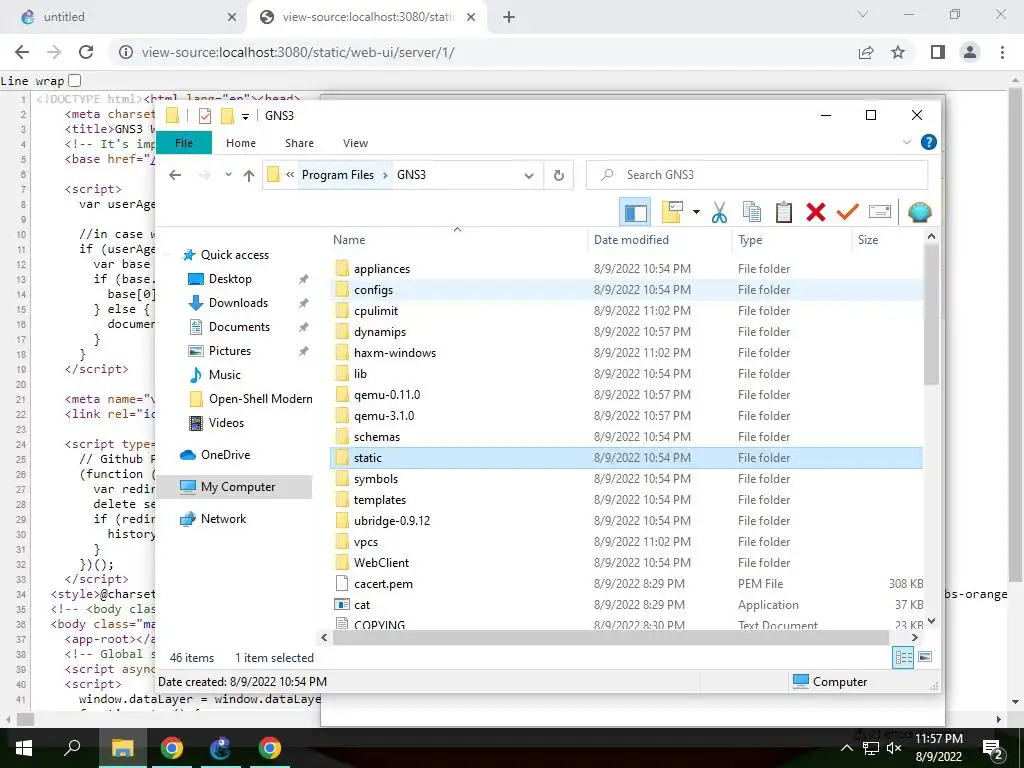Select Music in the navigation pane
Image resolution: width=1024 pixels, height=768 pixels.
click(x=225, y=375)
